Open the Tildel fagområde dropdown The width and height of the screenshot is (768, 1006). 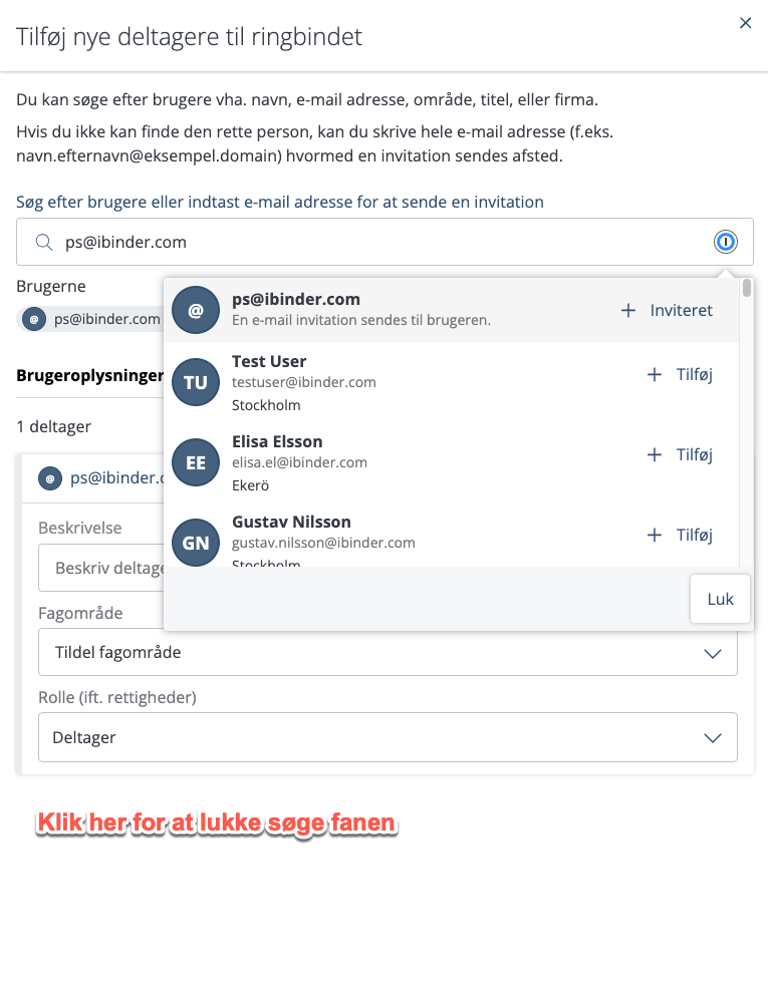pyautogui.click(x=387, y=652)
